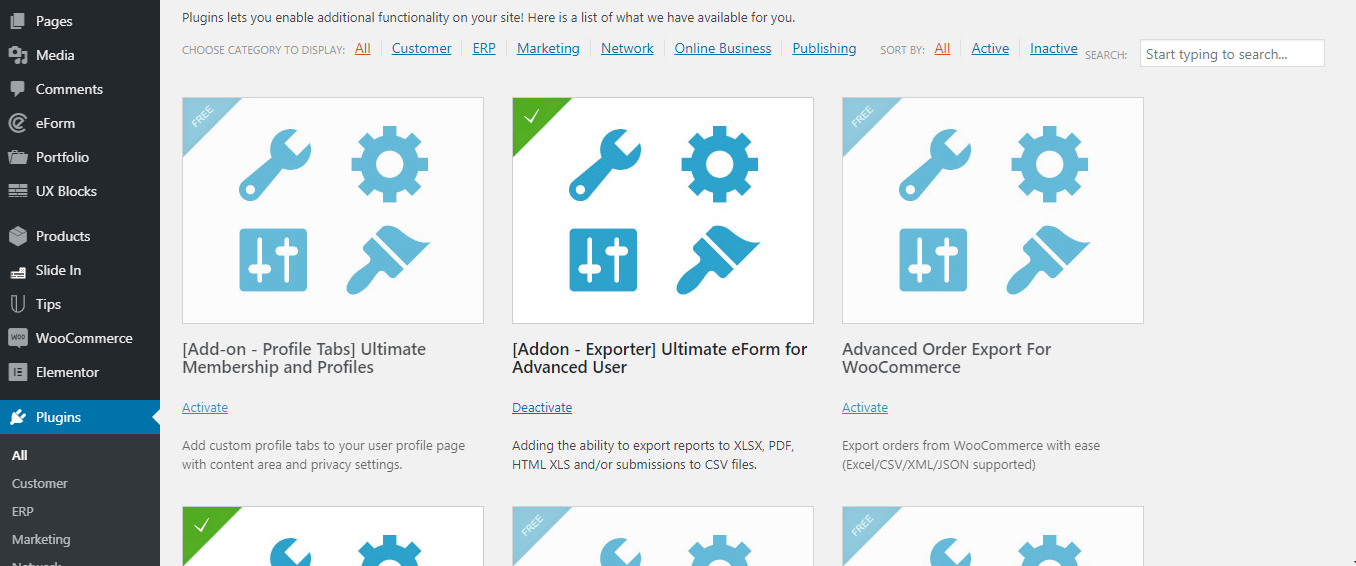Filter category by All link

tap(362, 48)
